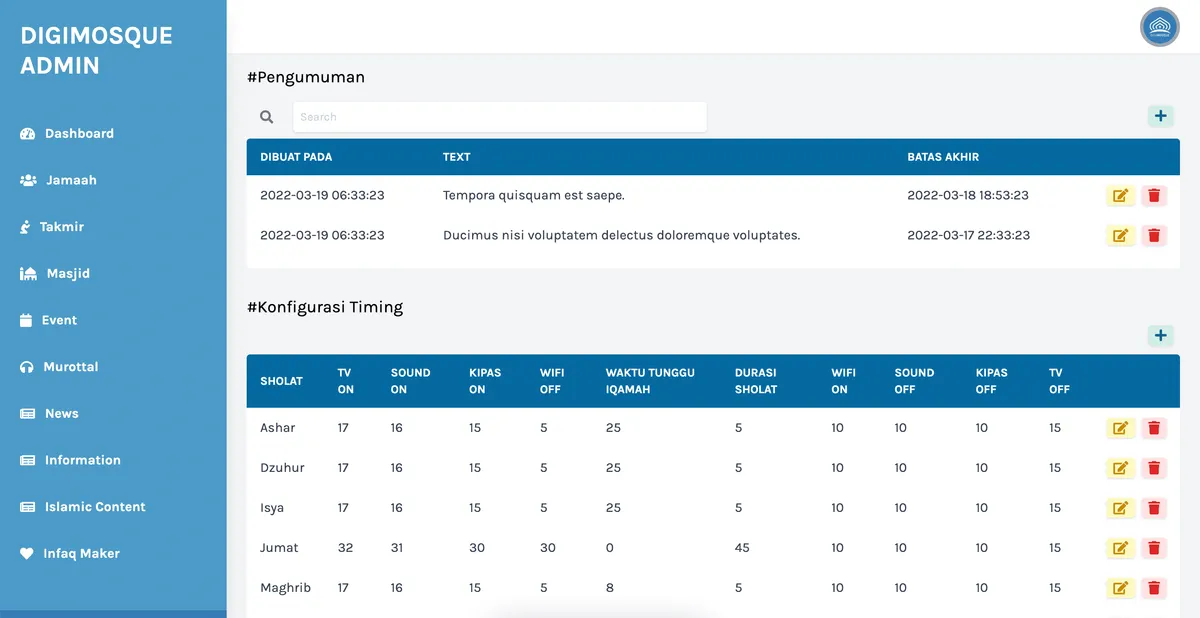
Task: Delete the Jumat timing row
Action: point(1154,548)
